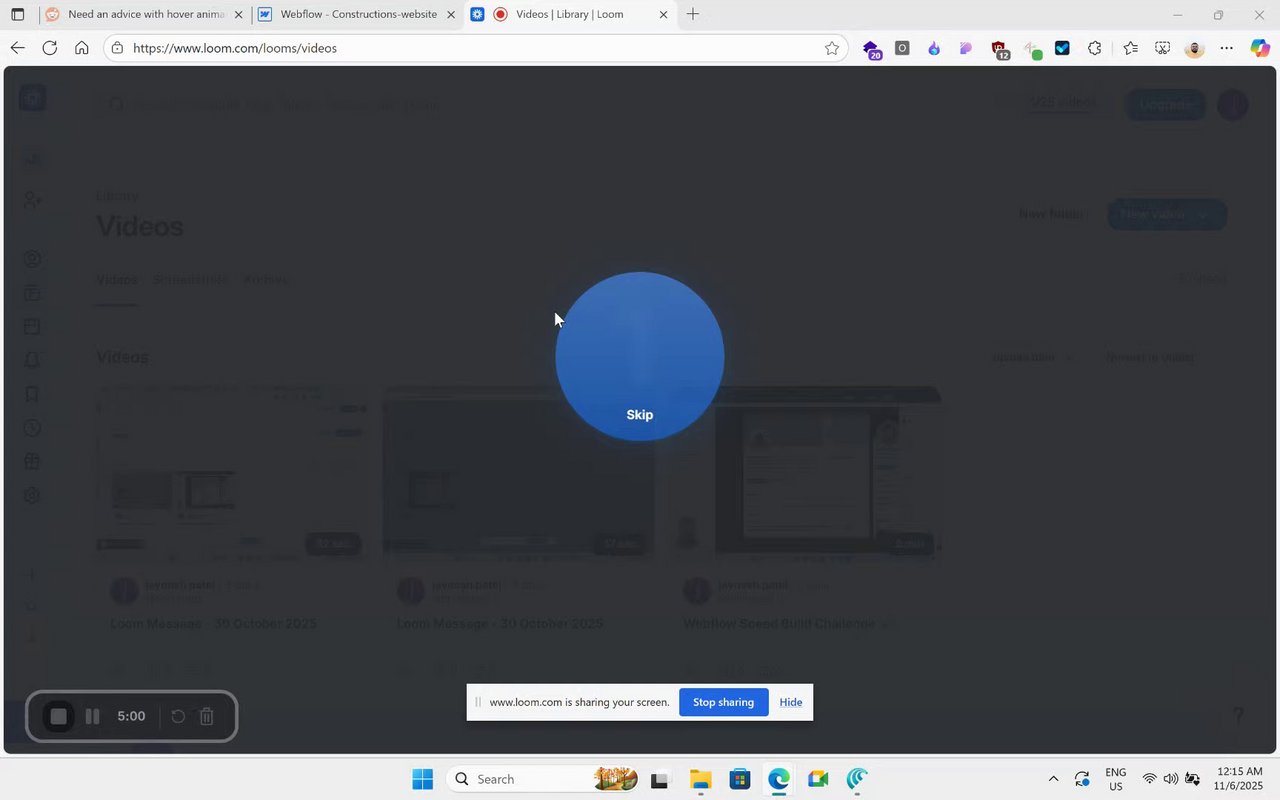Screen dimensions: 1280x800
Task: Open the Wi-Fi network settings icon
Action: click(1149, 779)
